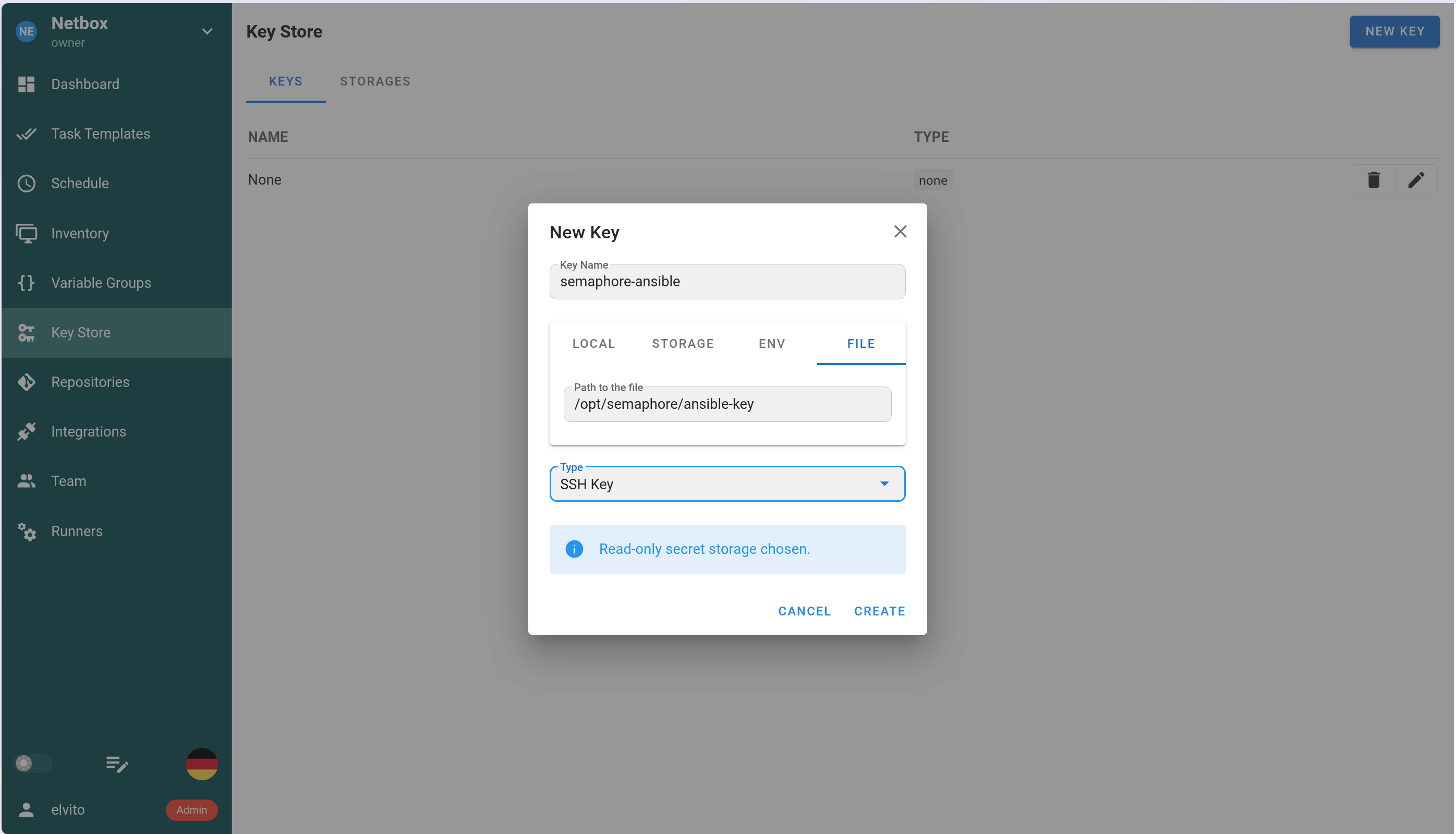
Task: Edit the None key with pencil icon
Action: 1416,180
